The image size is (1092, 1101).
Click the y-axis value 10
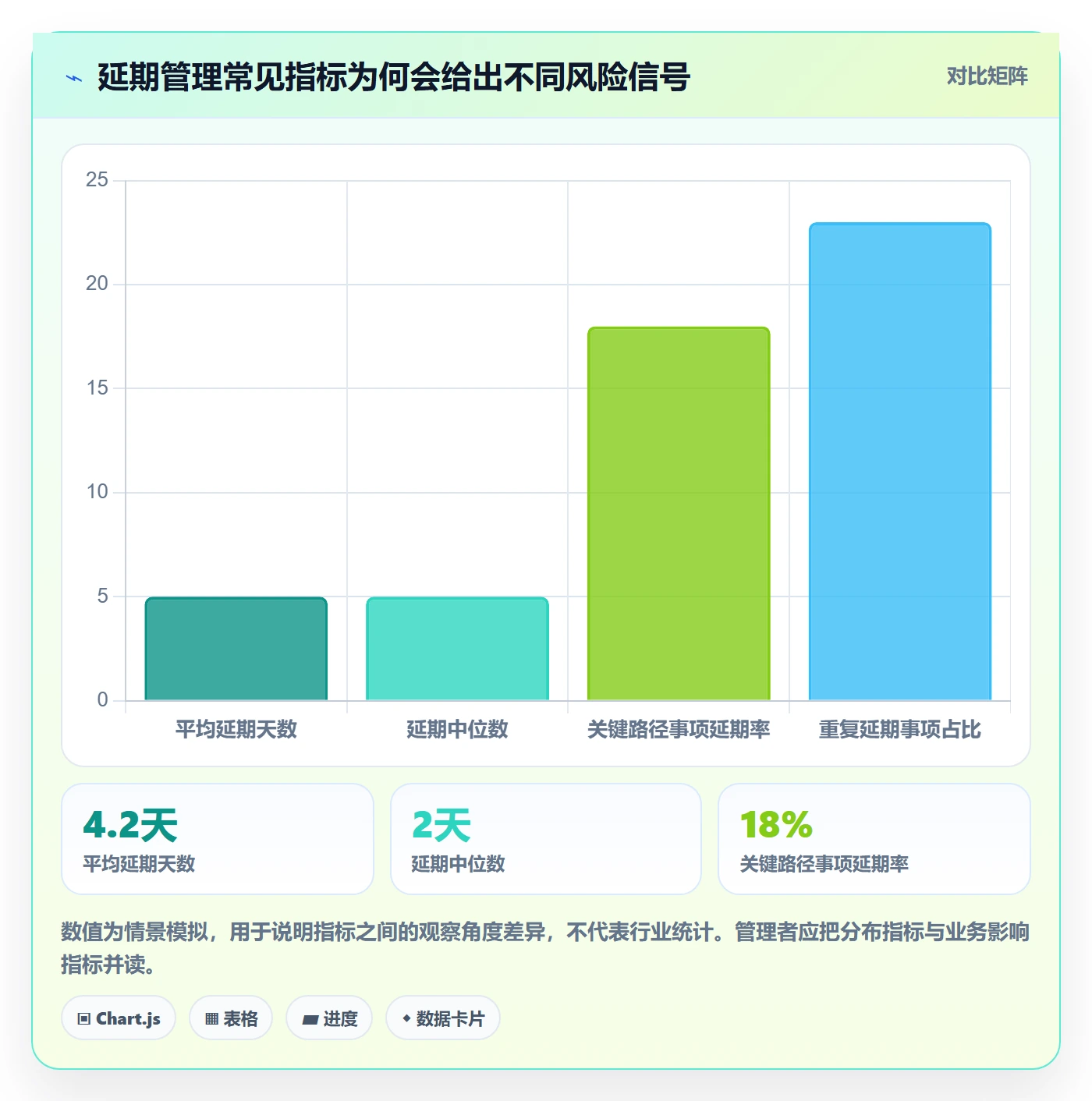(x=97, y=492)
